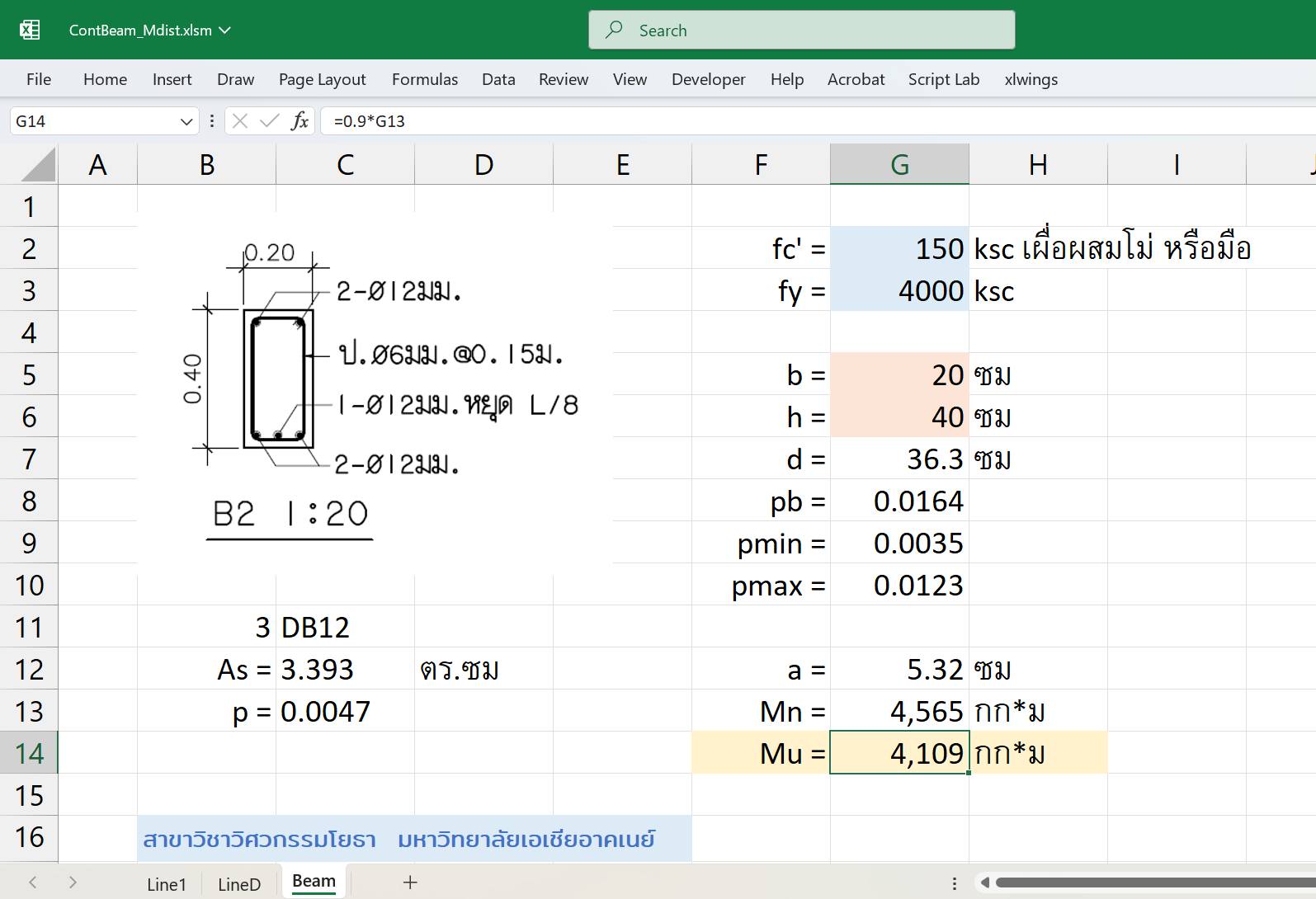1316x899 pixels.
Task: Click the confirm formula checkmark icon
Action: pyautogui.click(x=269, y=121)
